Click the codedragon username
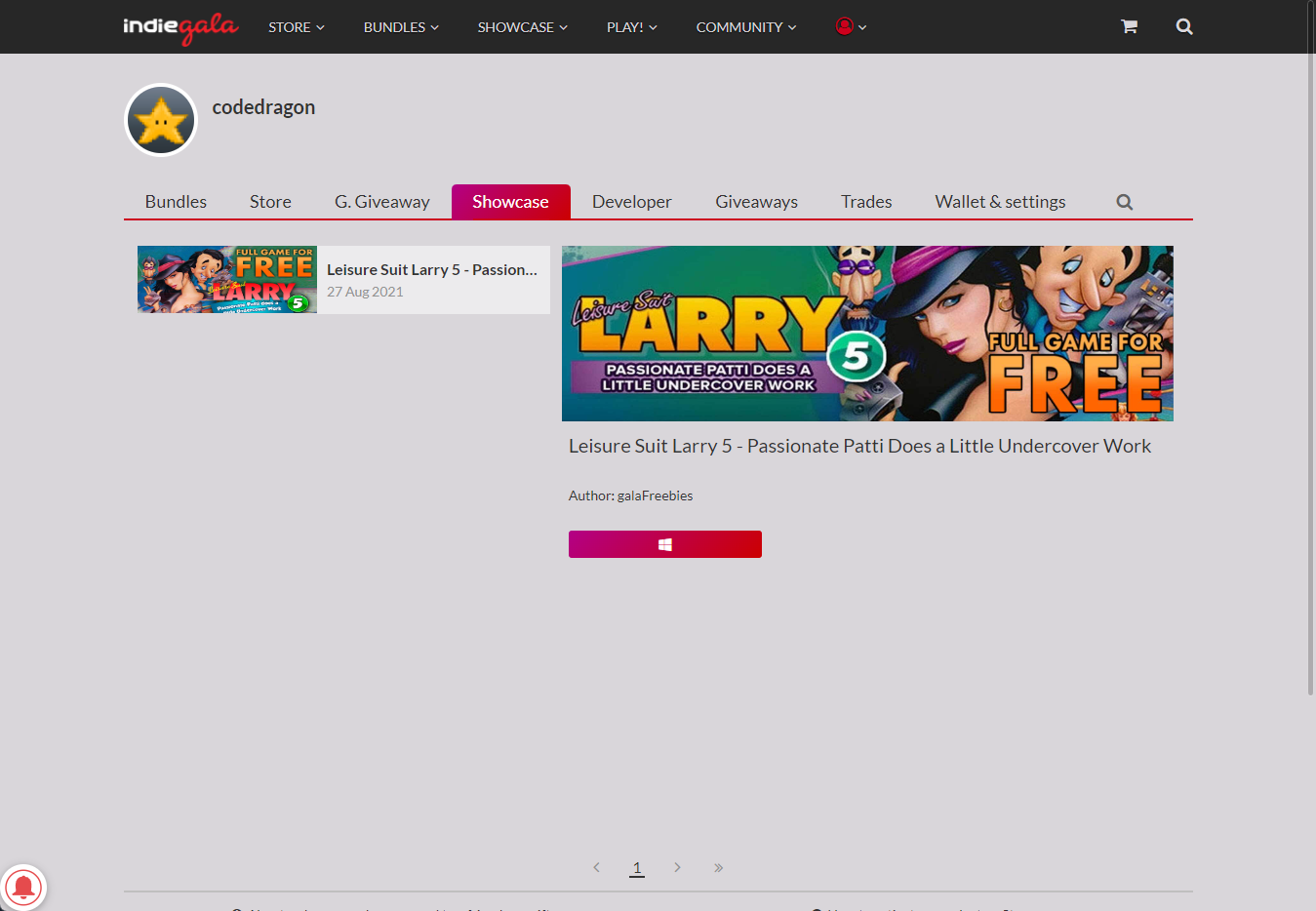Screen dimensions: 1316x911 click(263, 107)
